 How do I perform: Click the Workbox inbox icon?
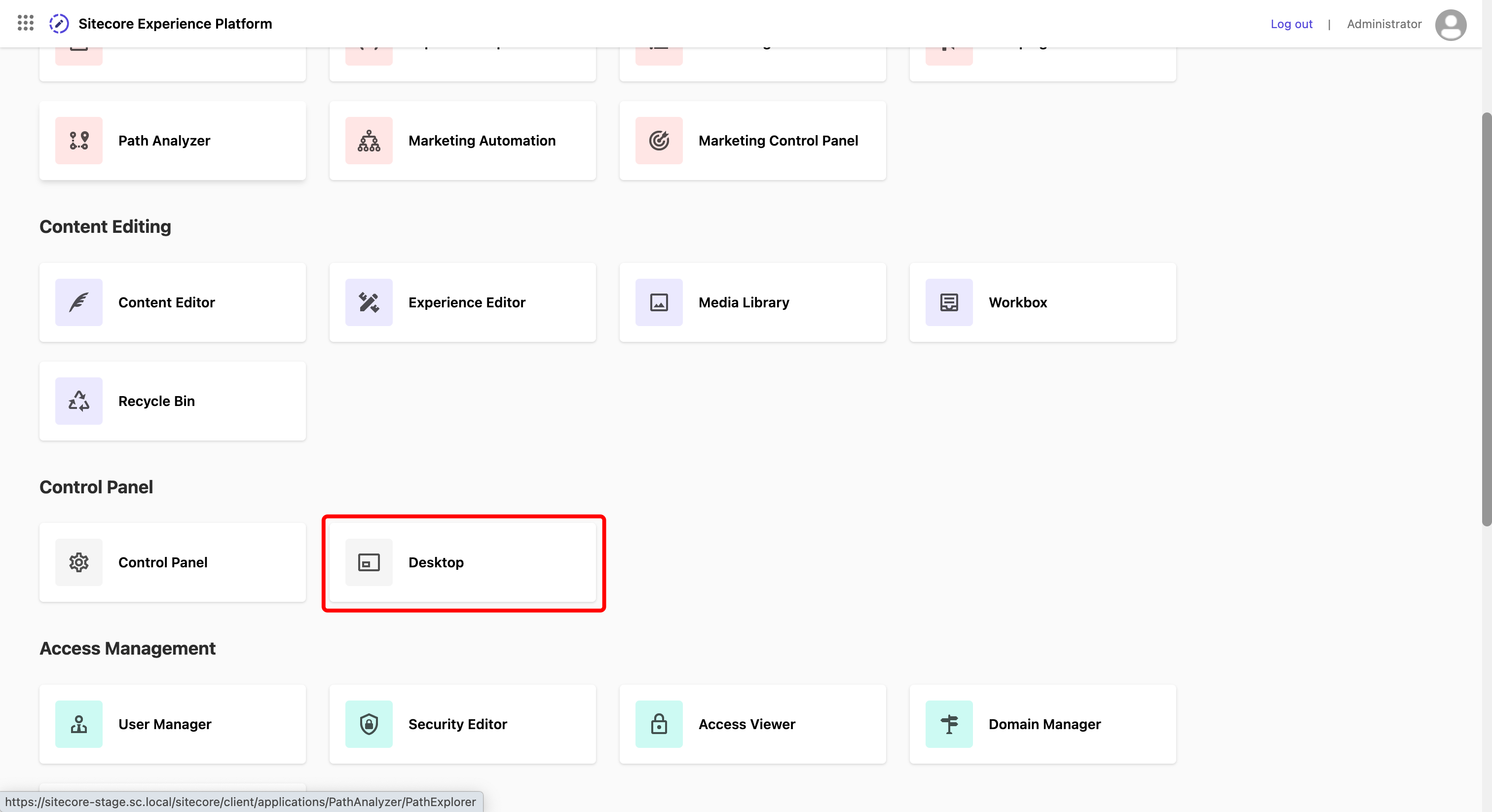point(949,302)
